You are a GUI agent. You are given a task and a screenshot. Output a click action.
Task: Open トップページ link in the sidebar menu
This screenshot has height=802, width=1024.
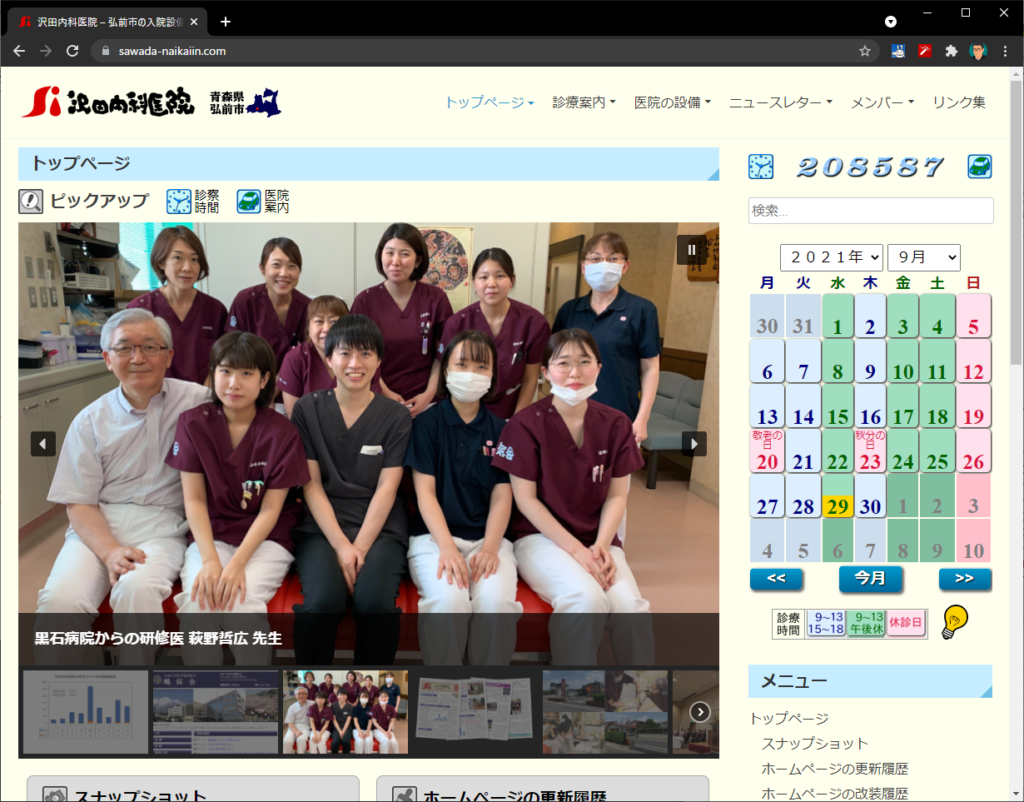[x=788, y=718]
